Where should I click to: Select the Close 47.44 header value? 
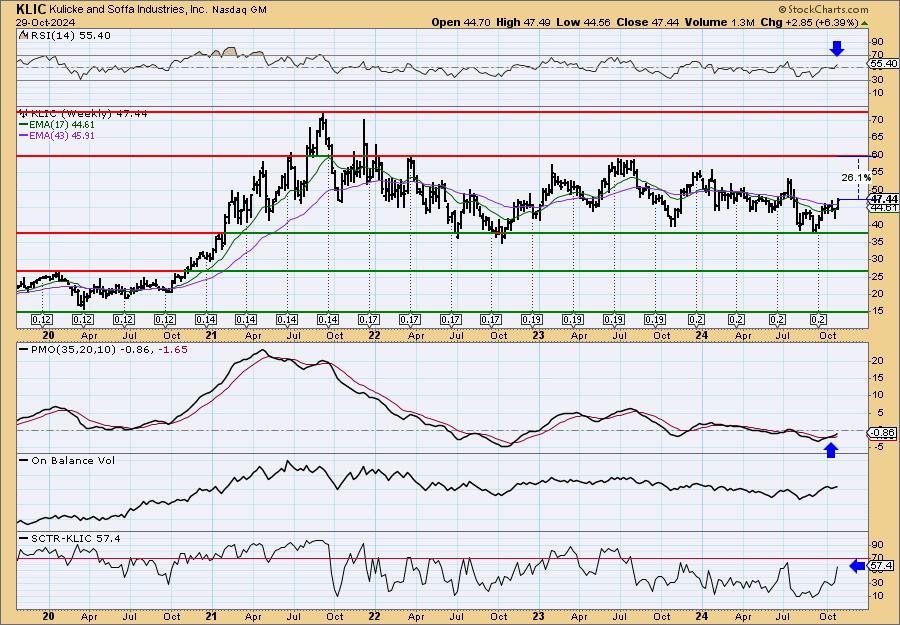coord(647,22)
